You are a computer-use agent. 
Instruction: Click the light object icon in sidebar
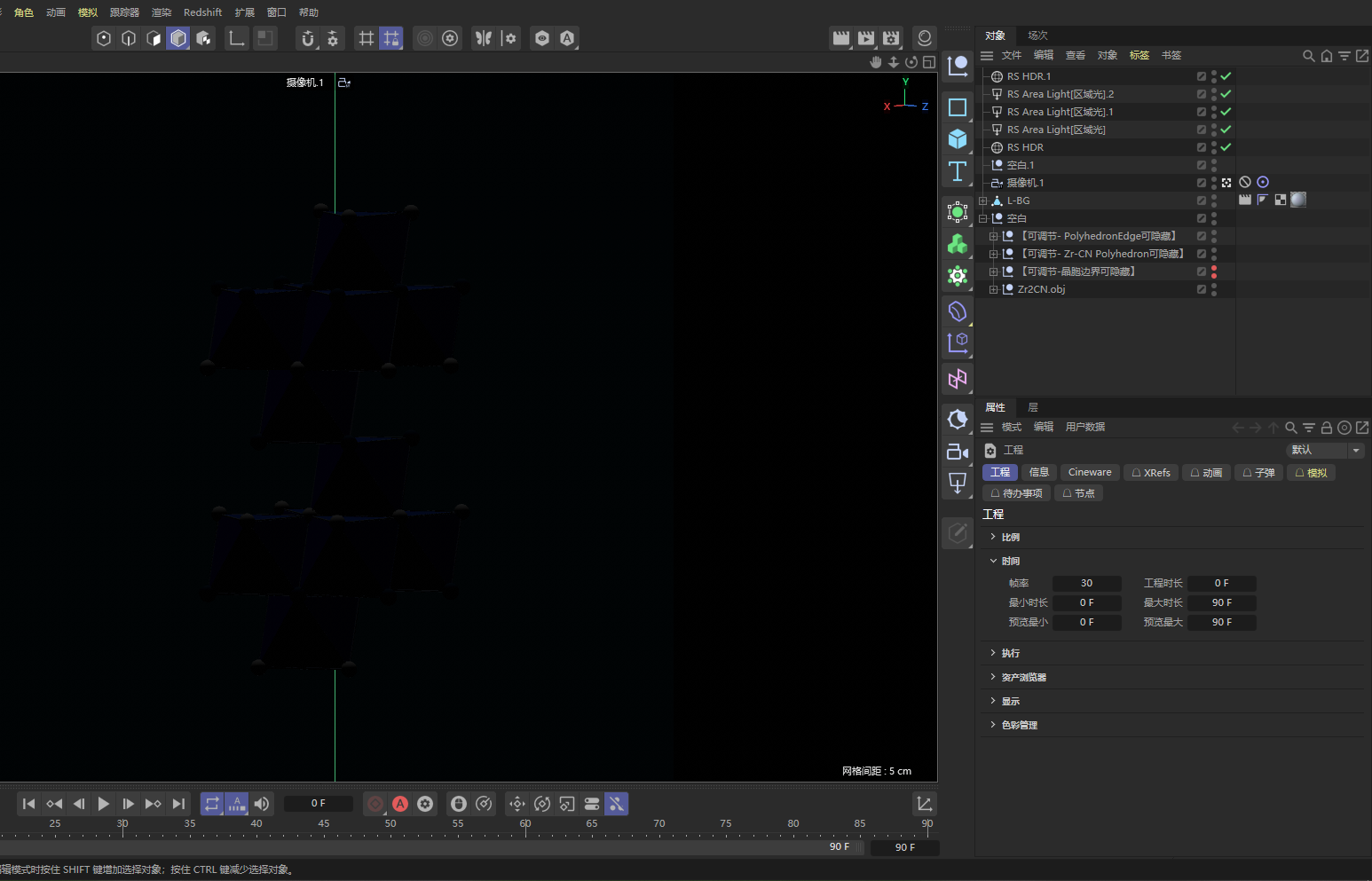click(x=958, y=484)
